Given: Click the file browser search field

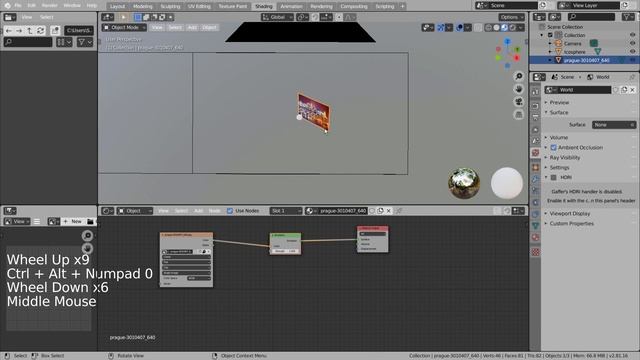Looking at the screenshot, I should [28, 42].
